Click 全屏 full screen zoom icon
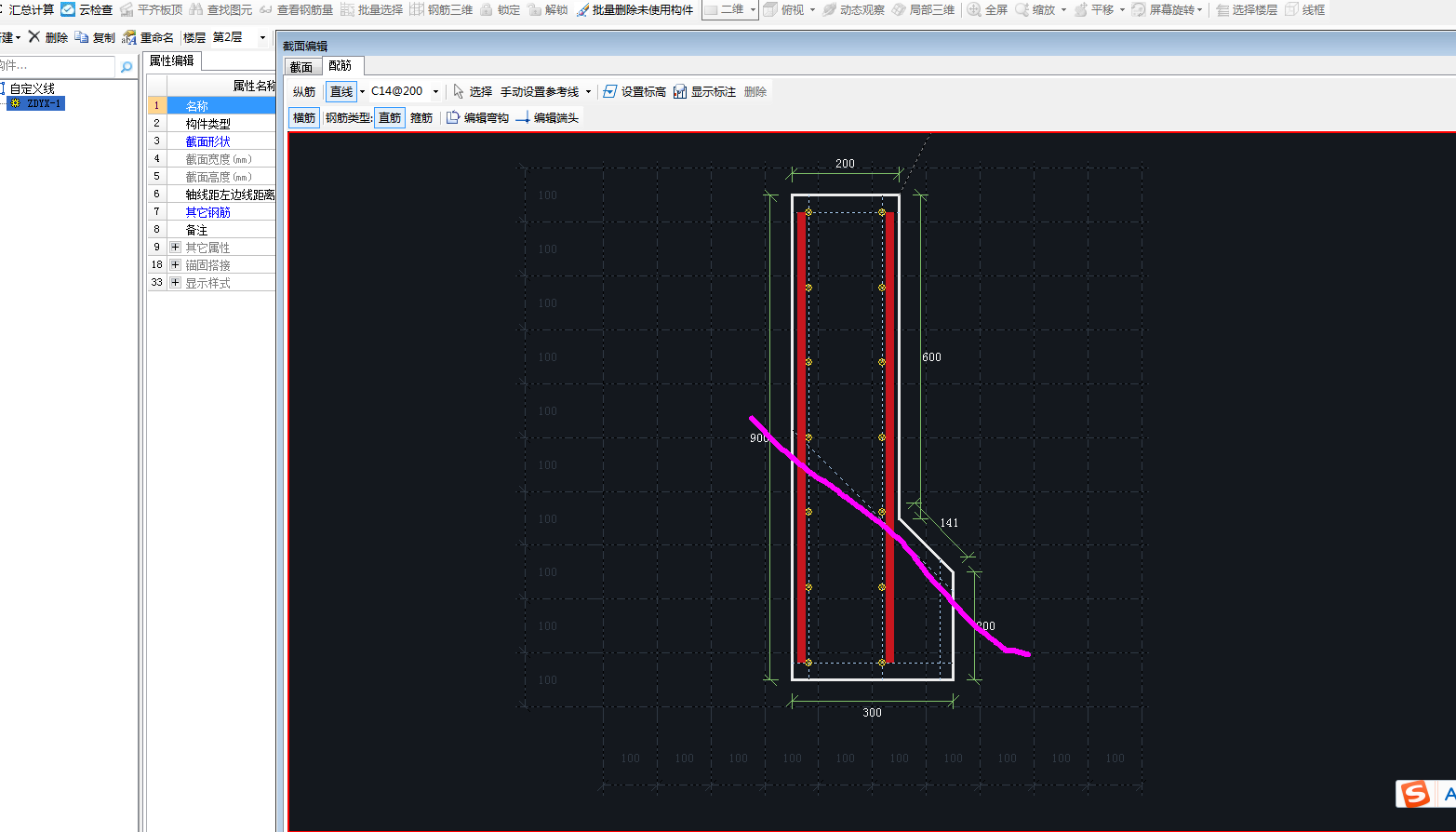The height and width of the screenshot is (832, 1456). [974, 9]
